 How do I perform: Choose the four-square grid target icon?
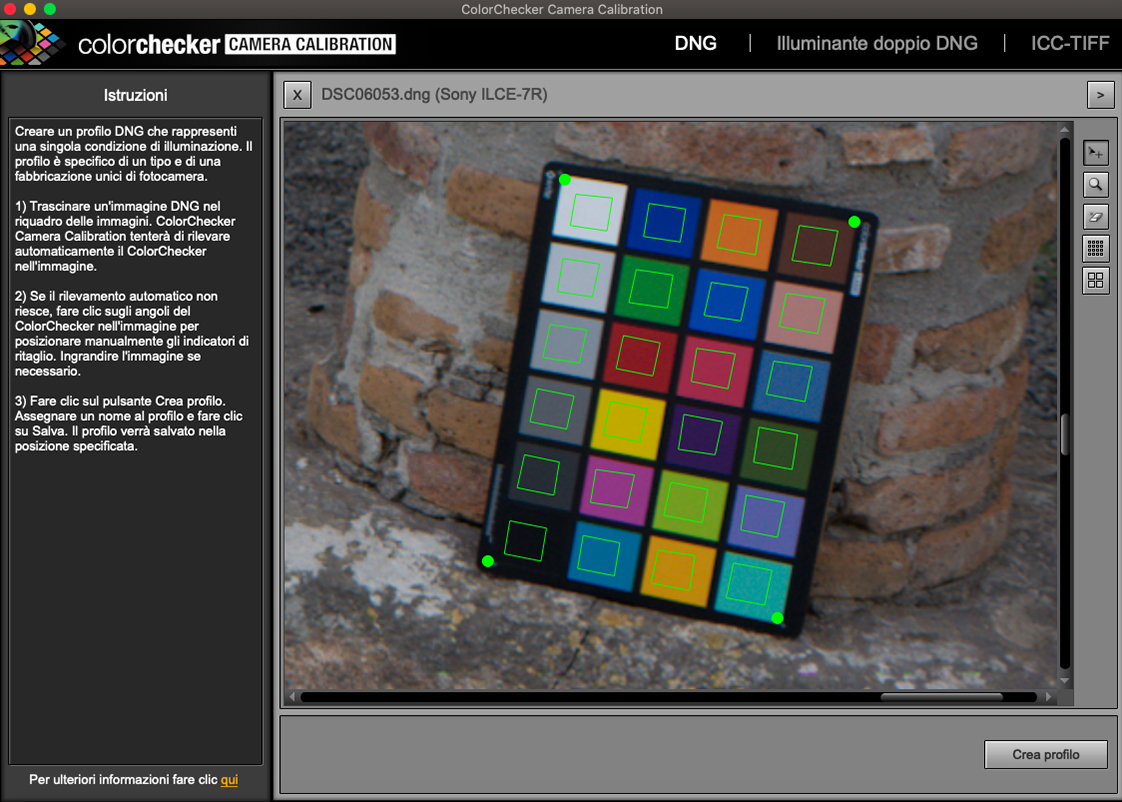[x=1096, y=281]
